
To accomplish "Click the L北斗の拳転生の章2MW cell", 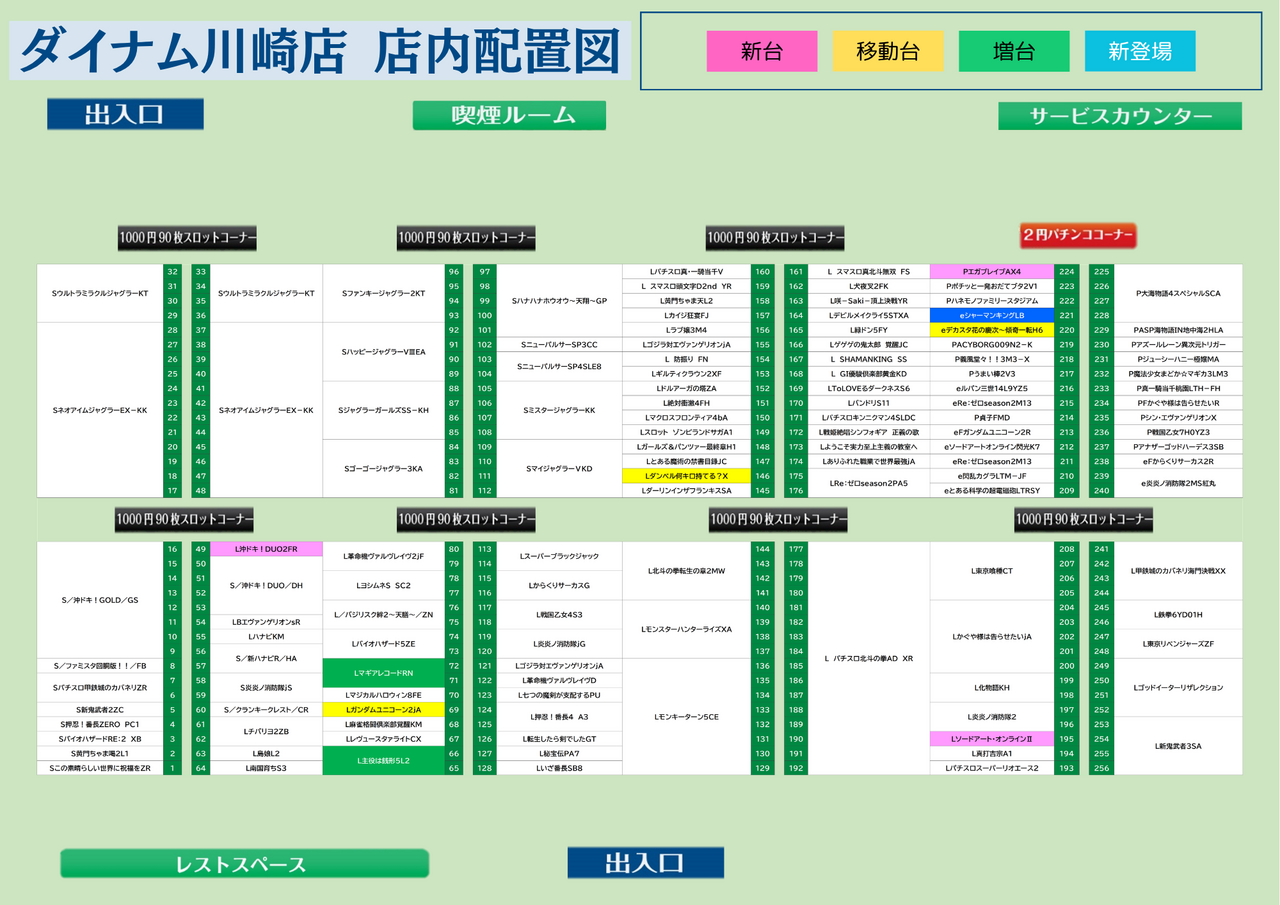I will tap(687, 571).
